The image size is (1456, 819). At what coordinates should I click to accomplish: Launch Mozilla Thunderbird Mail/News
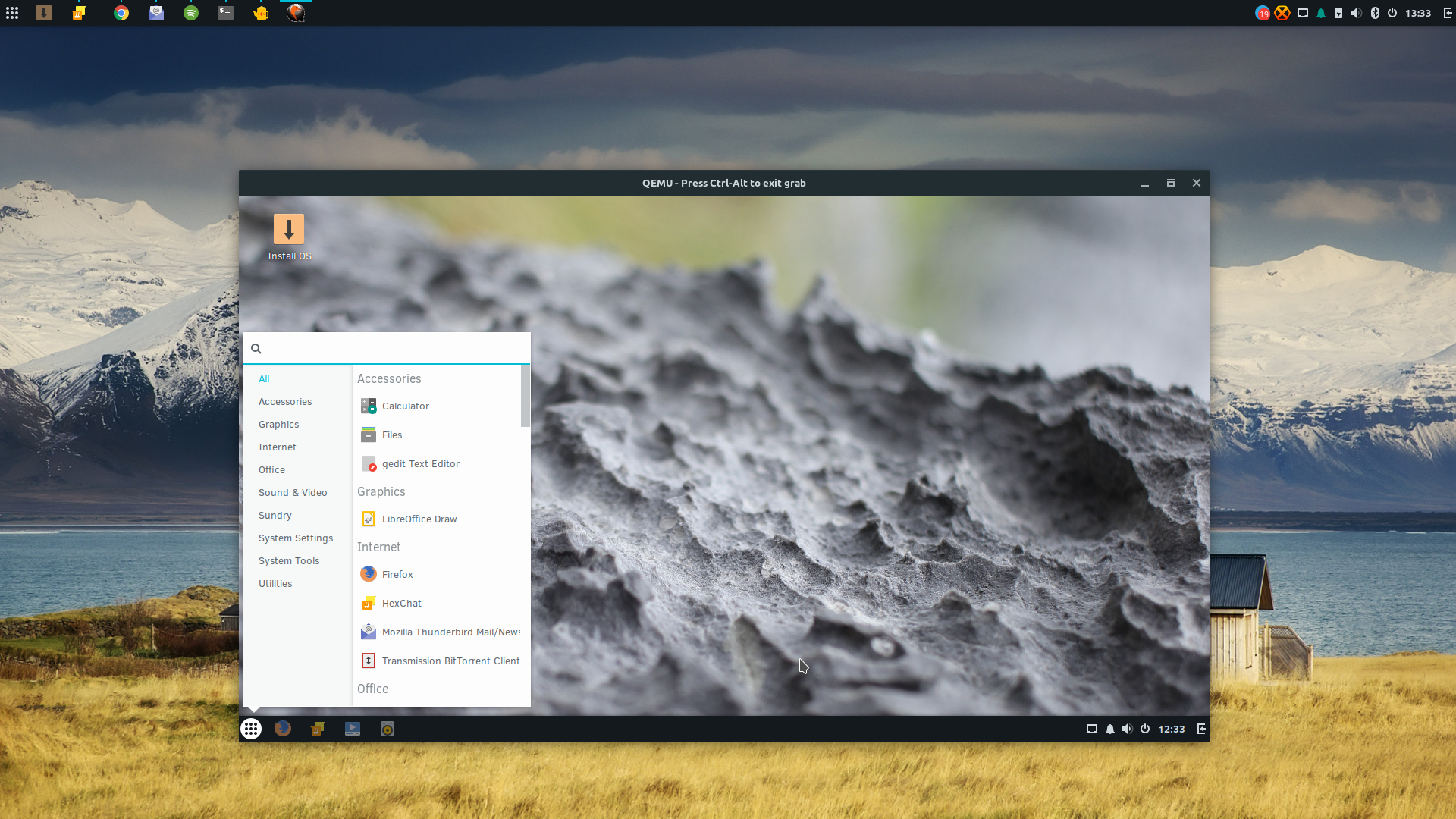pyautogui.click(x=437, y=632)
